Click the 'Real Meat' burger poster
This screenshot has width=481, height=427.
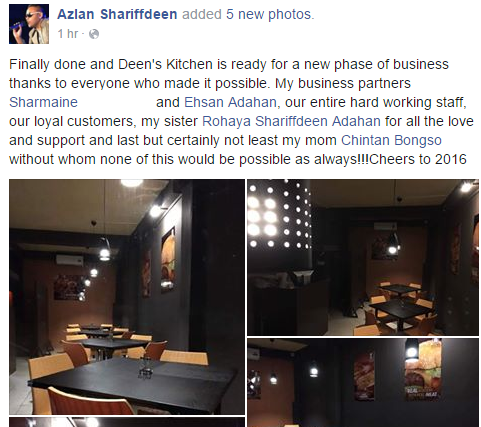point(423,370)
